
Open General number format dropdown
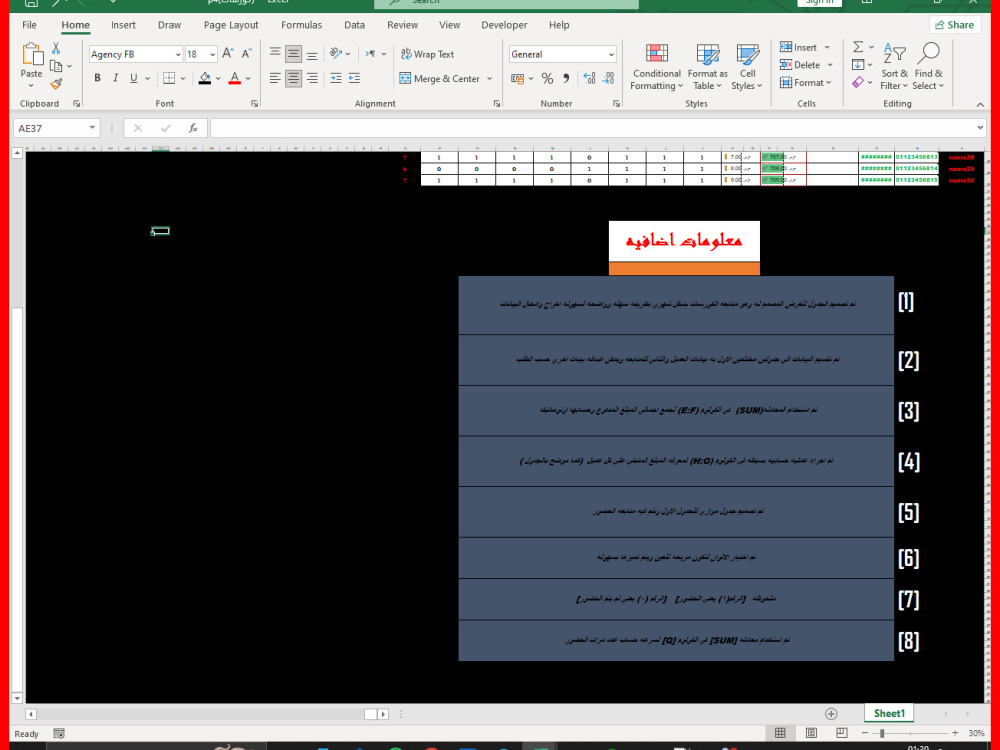[x=611, y=54]
